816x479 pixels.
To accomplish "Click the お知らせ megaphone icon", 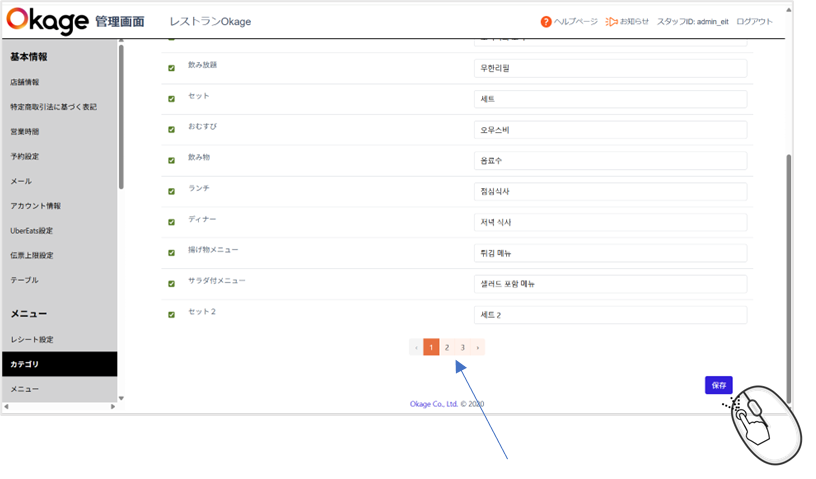I will [611, 21].
